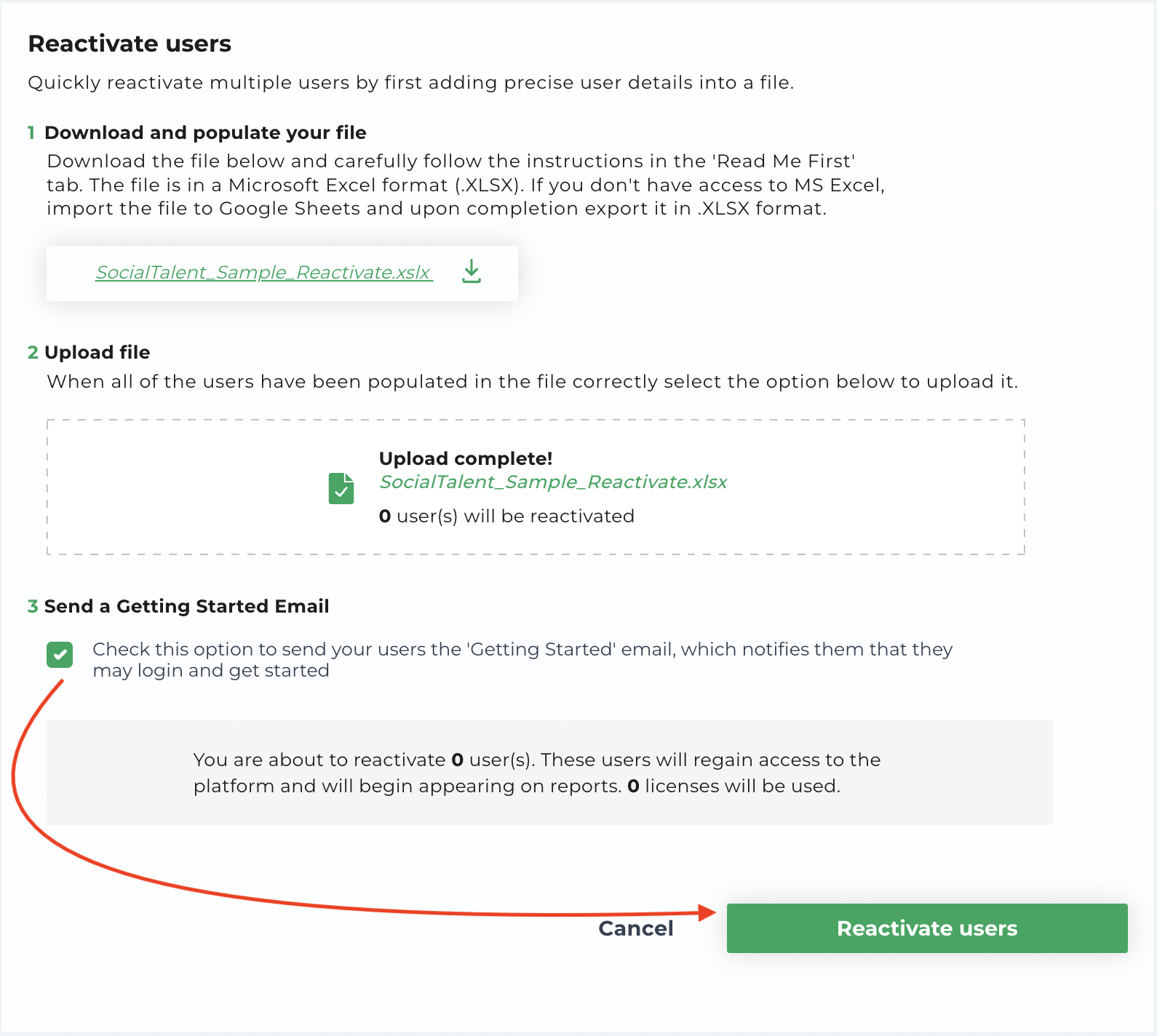The width and height of the screenshot is (1157, 1036).
Task: Open uploaded SocialTalent_Sample_Reactivate.xlsx file name
Action: pos(553,482)
